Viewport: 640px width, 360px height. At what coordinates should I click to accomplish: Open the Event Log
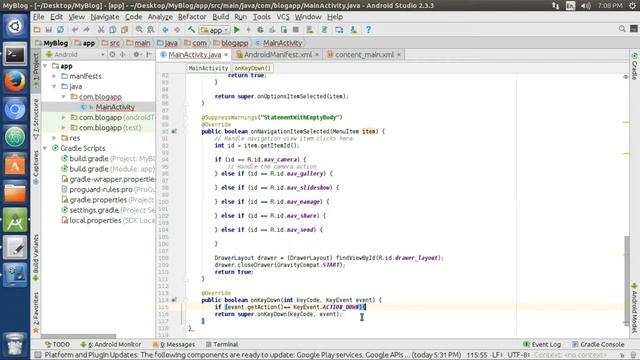pyautogui.click(x=542, y=344)
